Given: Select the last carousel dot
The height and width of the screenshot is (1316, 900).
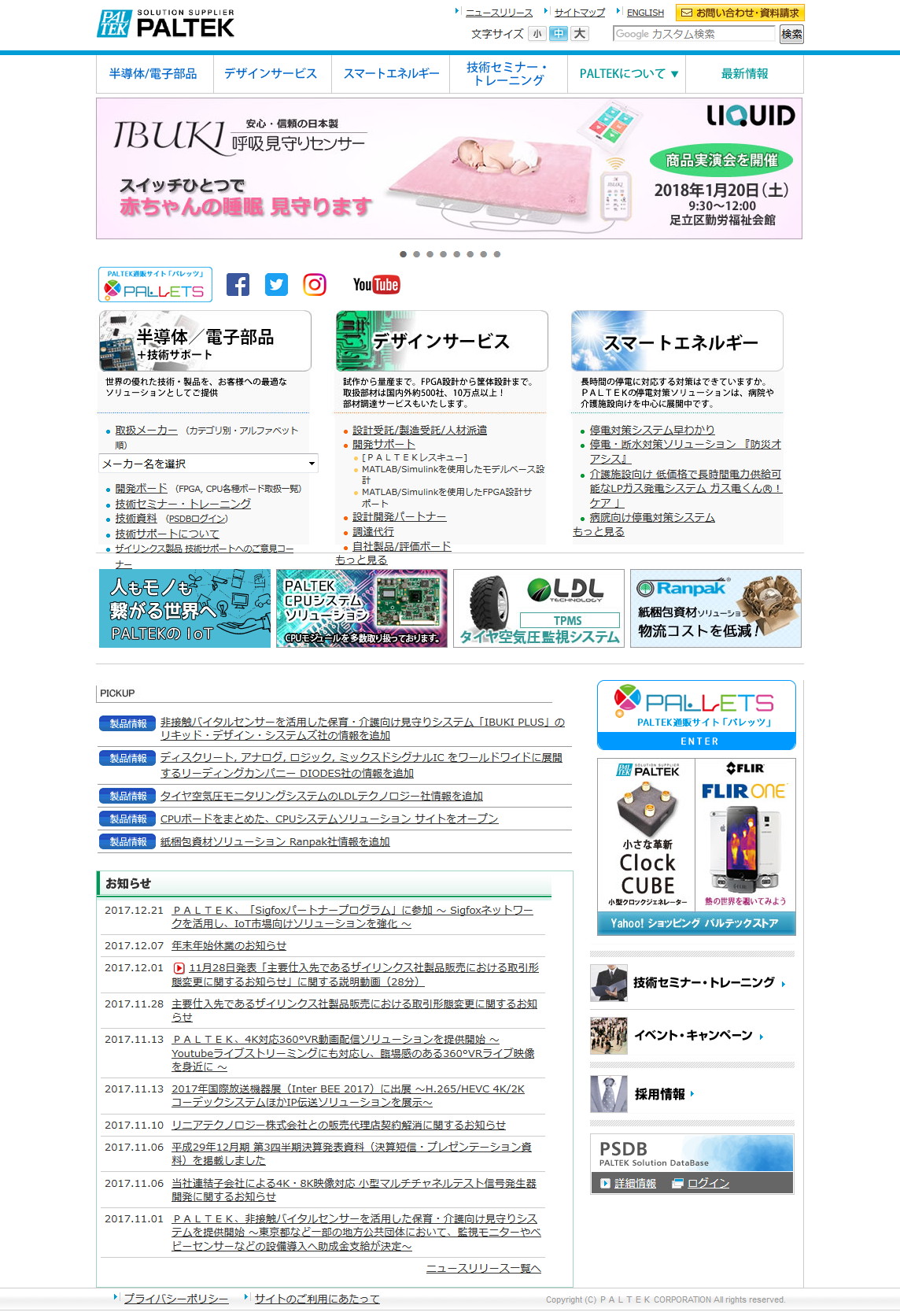Looking at the screenshot, I should click(x=496, y=254).
